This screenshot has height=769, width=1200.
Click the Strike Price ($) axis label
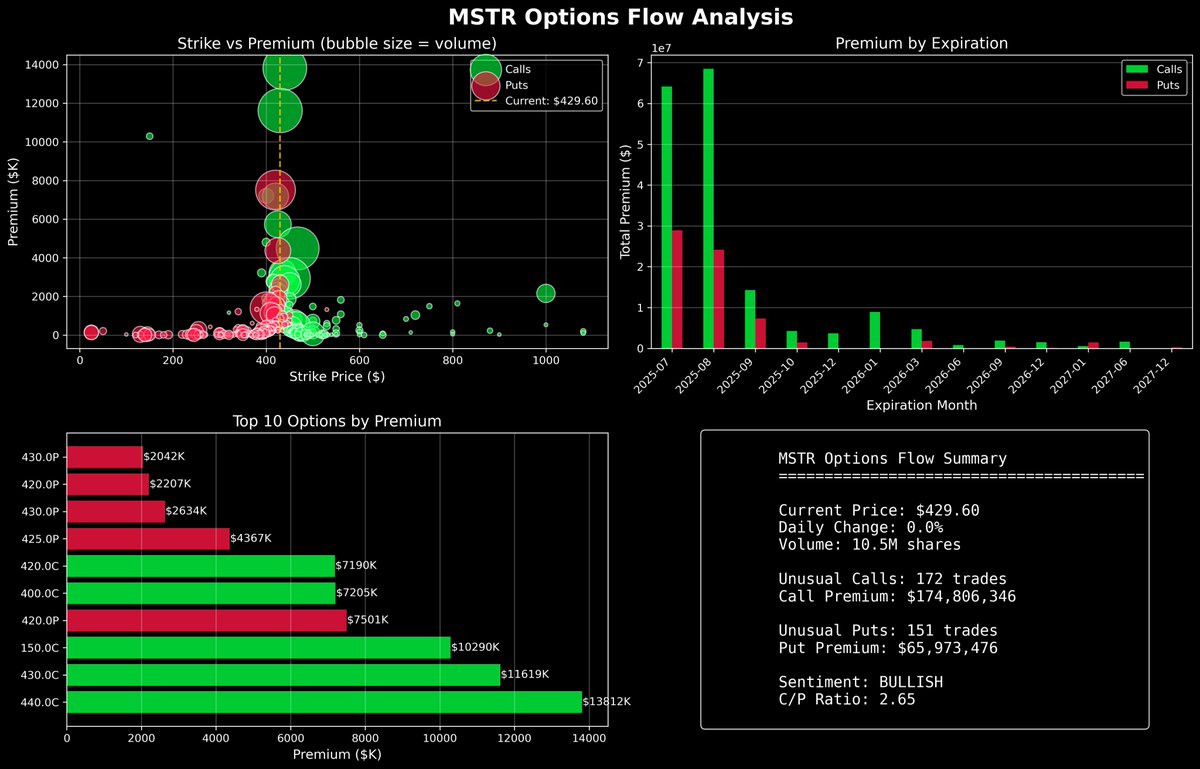tap(337, 376)
